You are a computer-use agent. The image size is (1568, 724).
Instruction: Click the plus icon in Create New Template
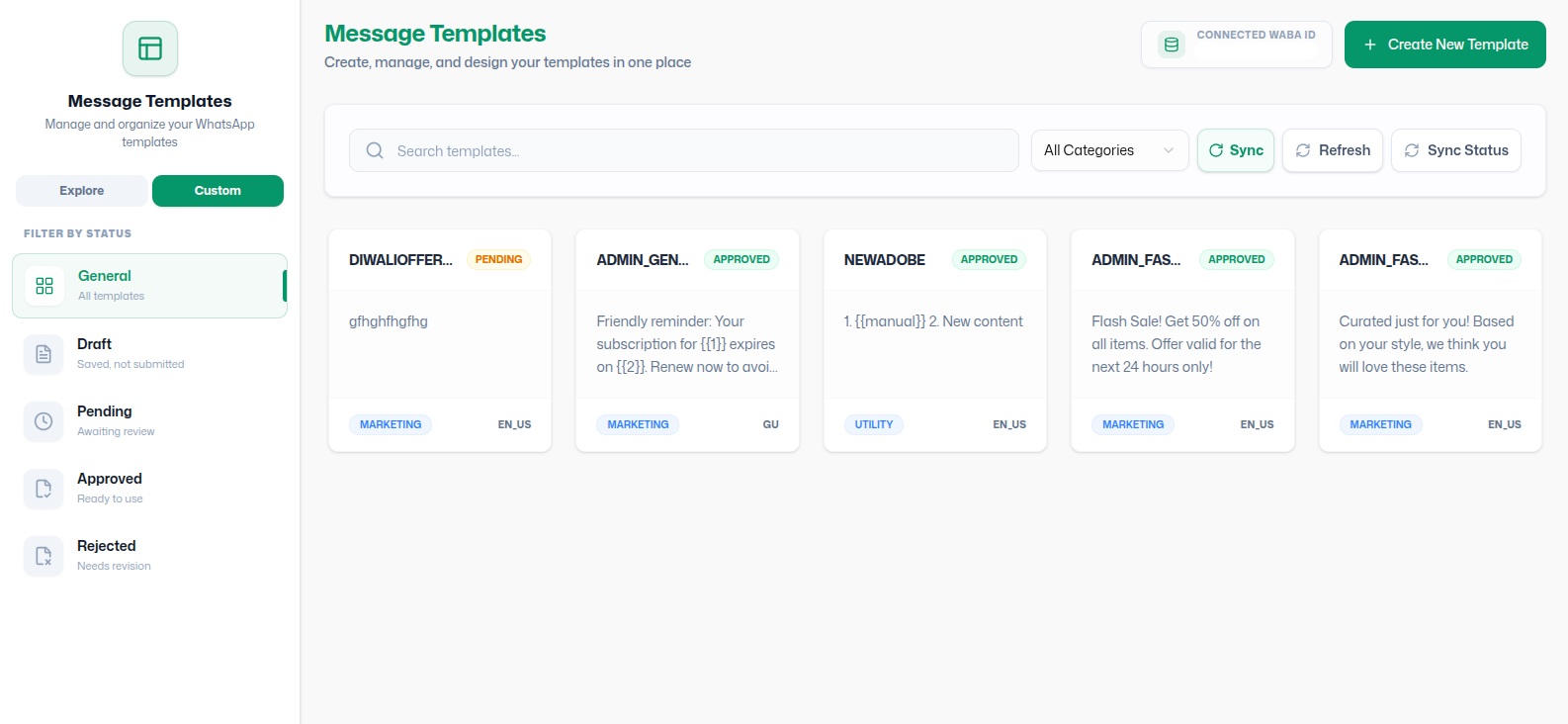1370,45
